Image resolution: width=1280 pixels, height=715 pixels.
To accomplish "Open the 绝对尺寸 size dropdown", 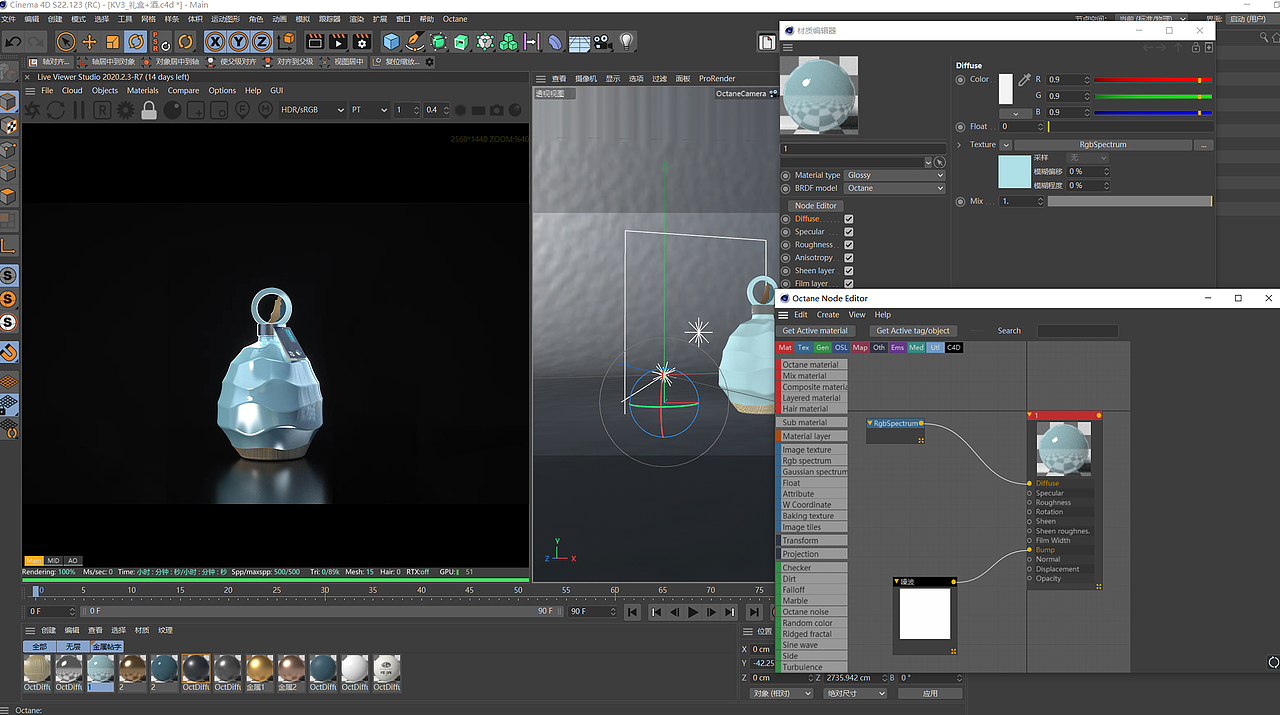I will coord(855,693).
